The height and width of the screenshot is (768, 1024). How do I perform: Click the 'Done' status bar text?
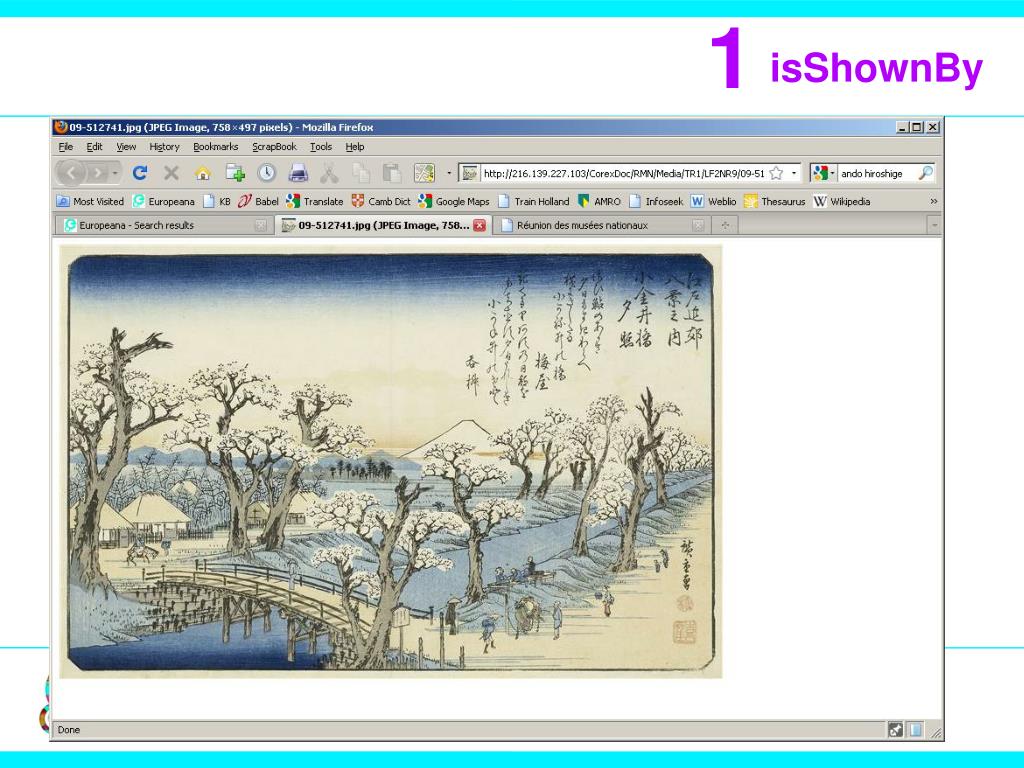[x=69, y=730]
